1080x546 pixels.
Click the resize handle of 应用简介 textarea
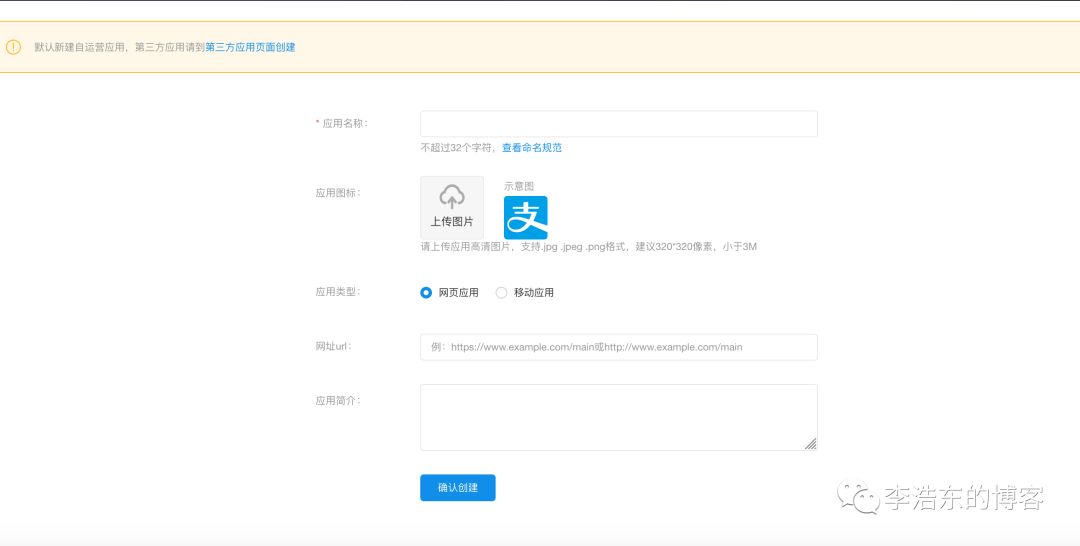811,444
